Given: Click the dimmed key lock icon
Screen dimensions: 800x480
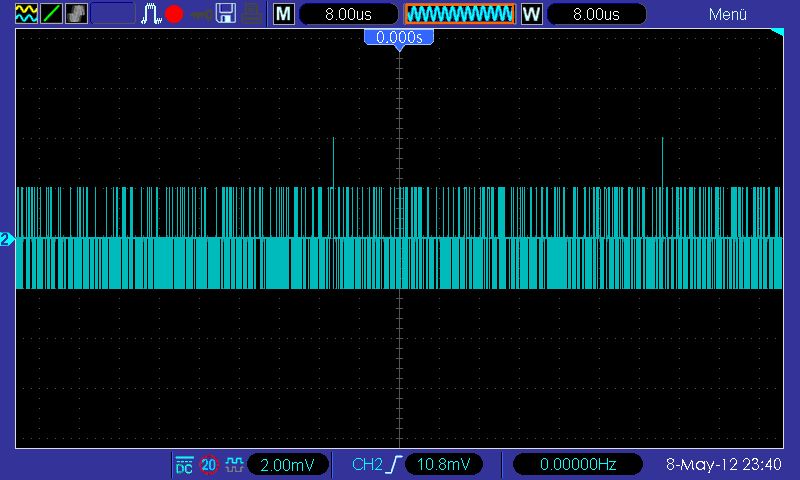Looking at the screenshot, I should [x=202, y=15].
